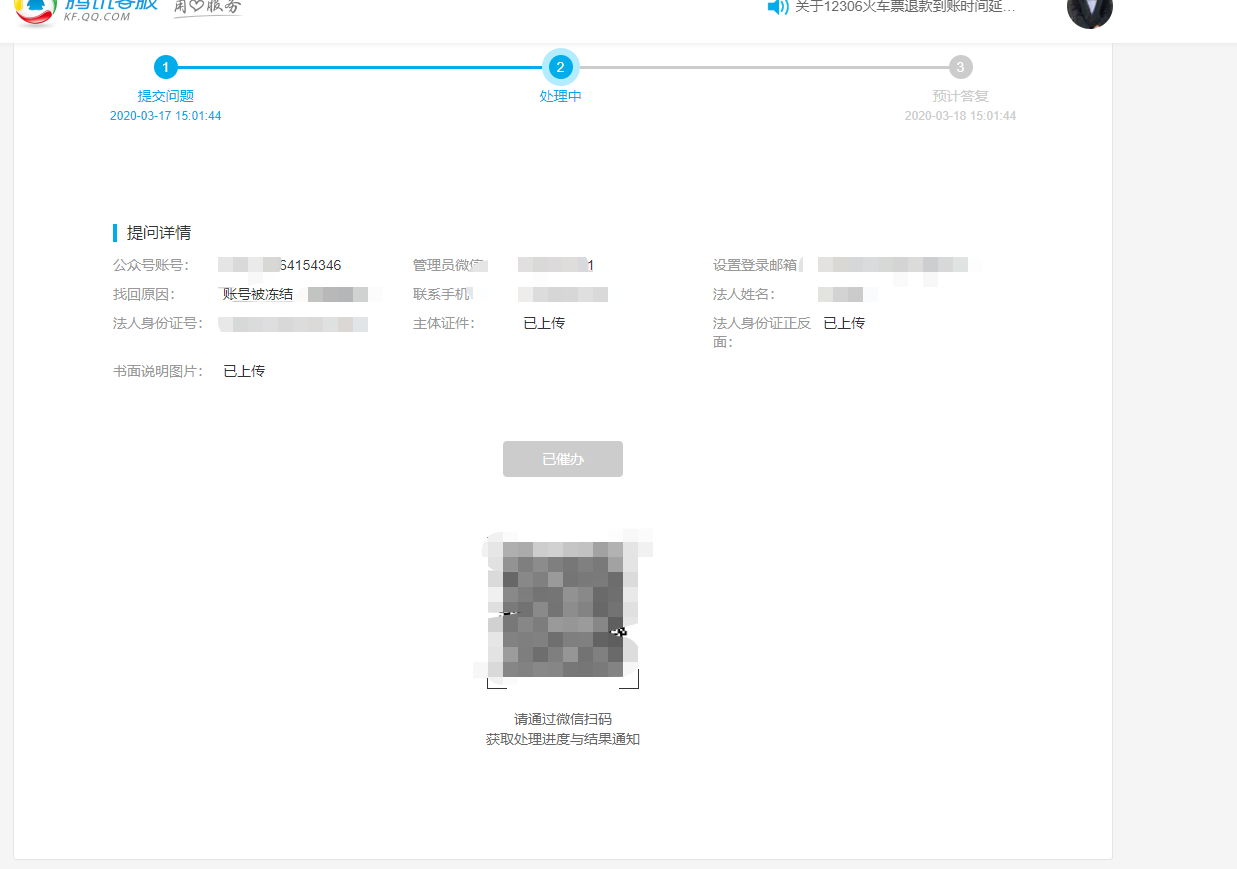The image size is (1237, 869).
Task: Select step 3 circle 预计答复
Action: click(960, 67)
